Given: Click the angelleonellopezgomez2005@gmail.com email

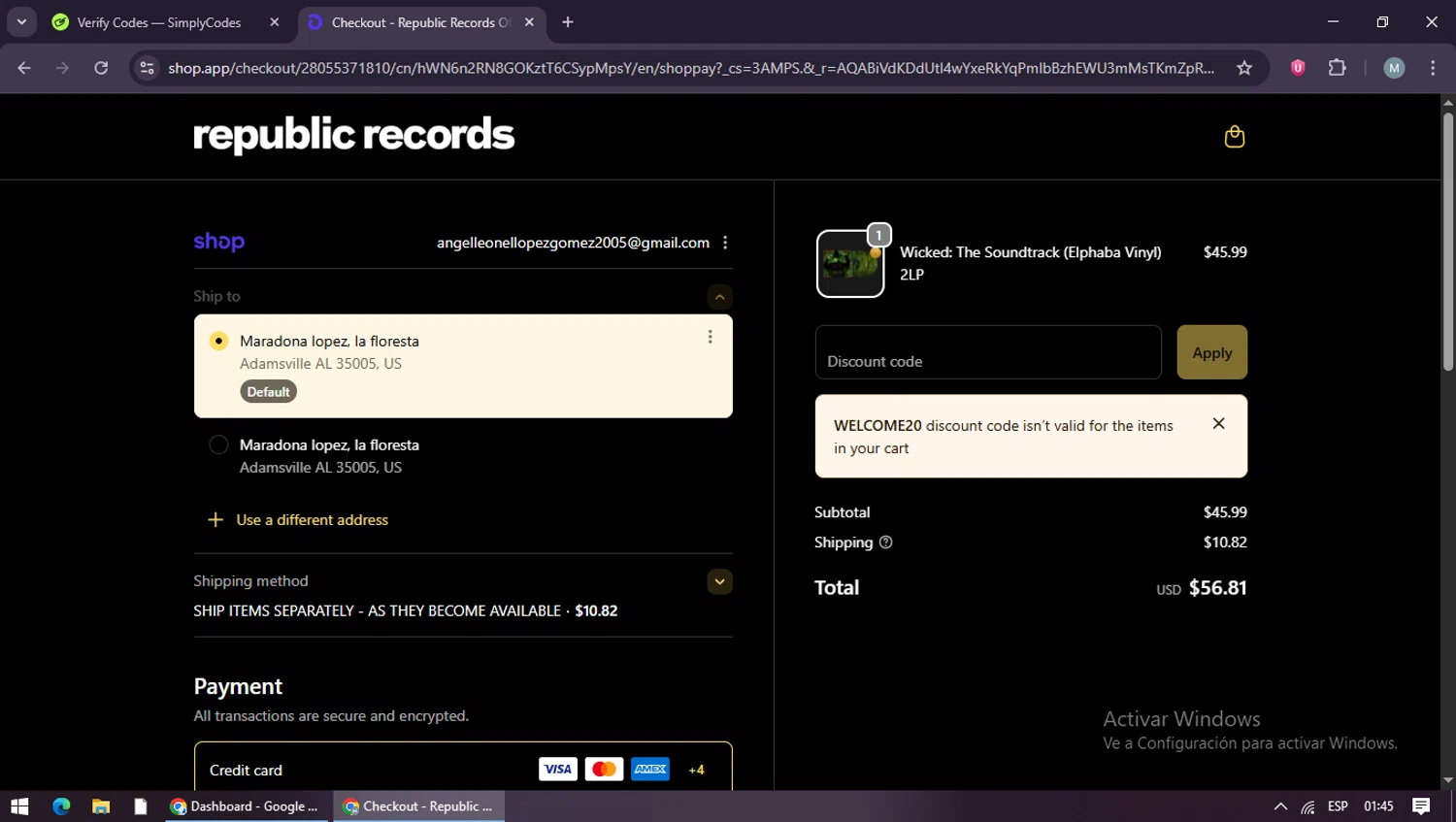Looking at the screenshot, I should pos(573,243).
